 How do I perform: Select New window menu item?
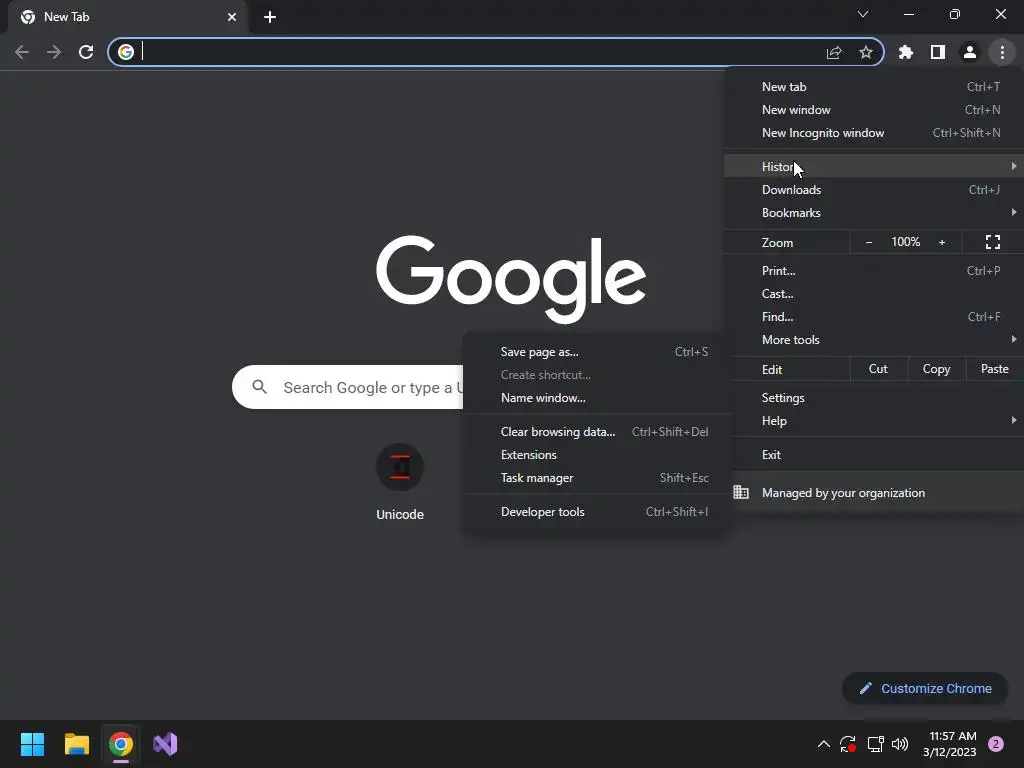click(874, 110)
